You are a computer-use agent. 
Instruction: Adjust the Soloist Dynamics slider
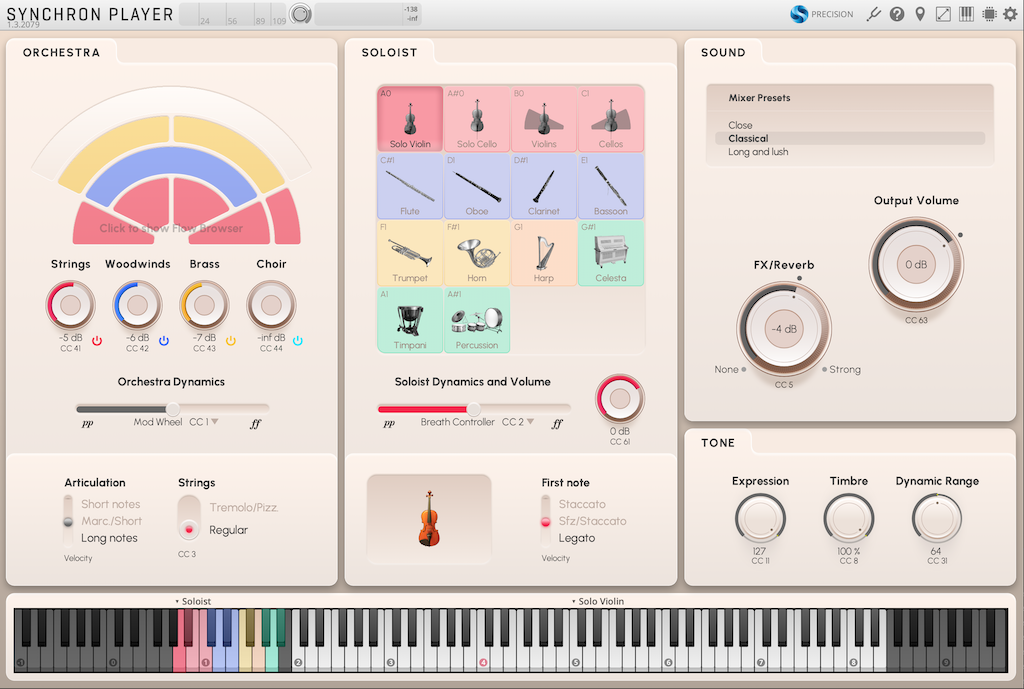[473, 409]
